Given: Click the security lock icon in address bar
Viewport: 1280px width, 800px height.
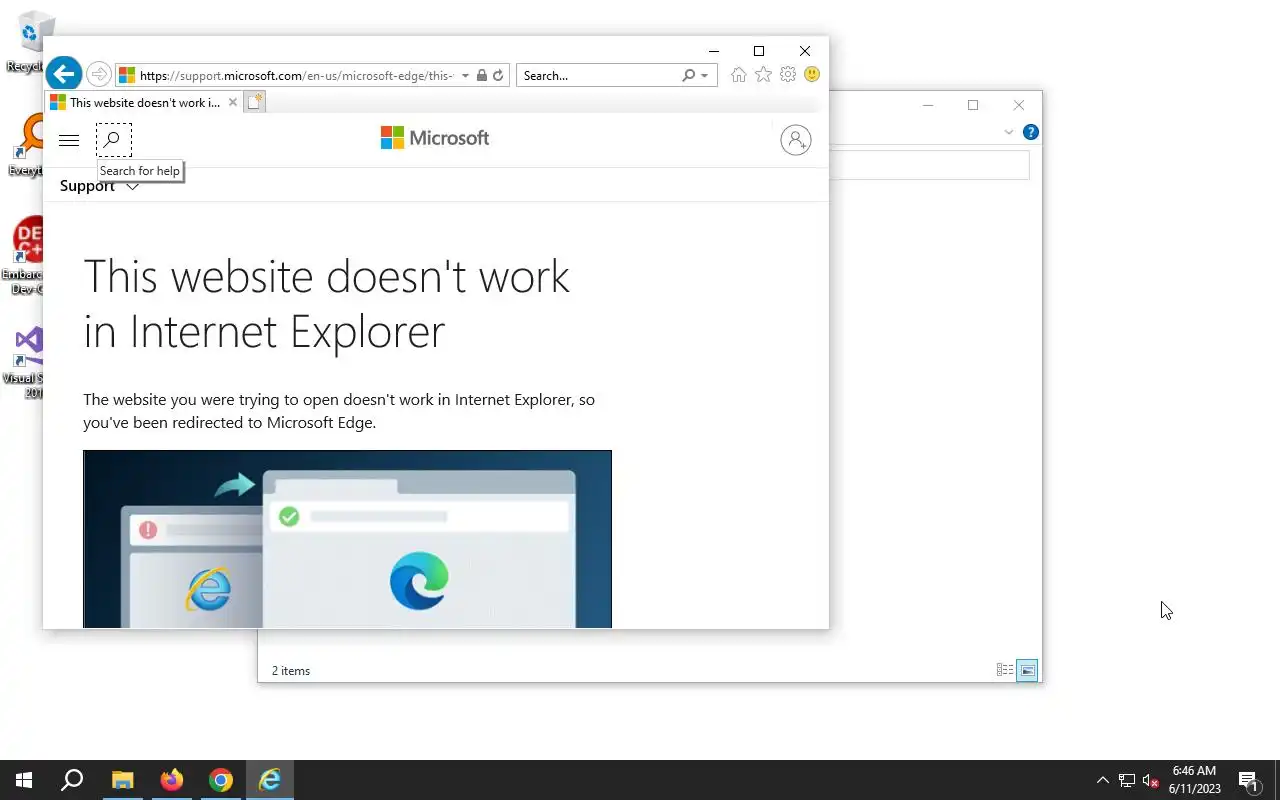Looking at the screenshot, I should 481,76.
